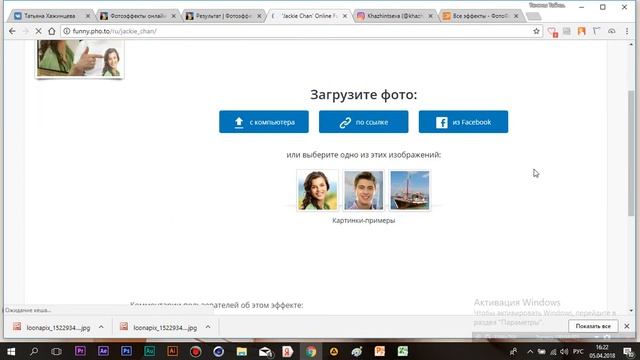Upload photo из Facebook
Viewport: 640px width, 360px height.
tap(463, 122)
